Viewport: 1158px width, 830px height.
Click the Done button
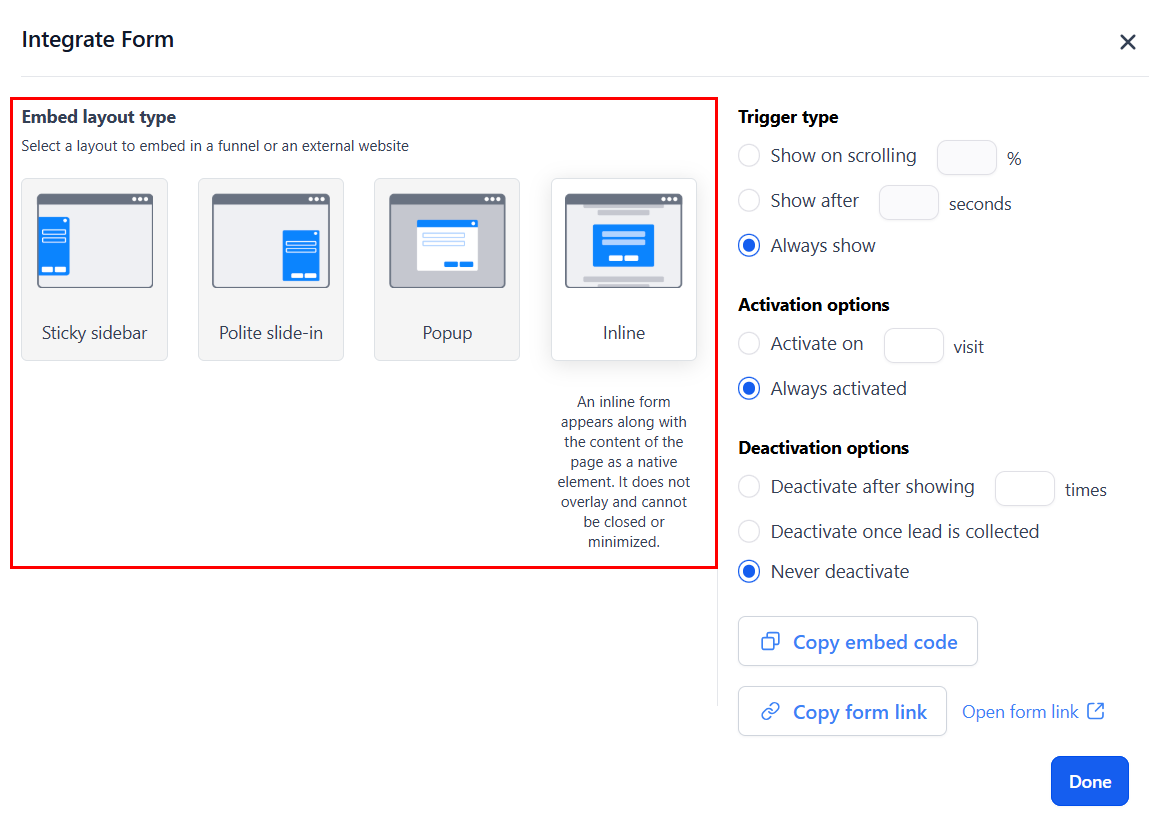coord(1089,781)
